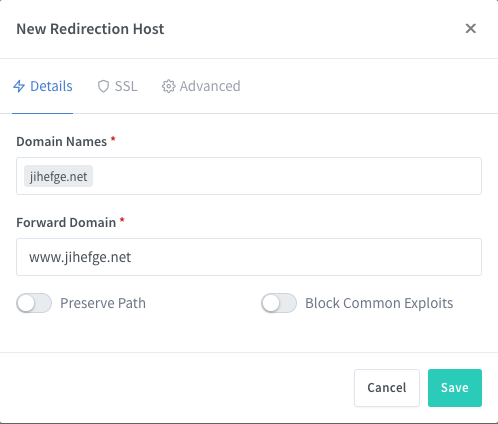The width and height of the screenshot is (498, 424).
Task: Click the Domain Names field label
Action: point(62,142)
